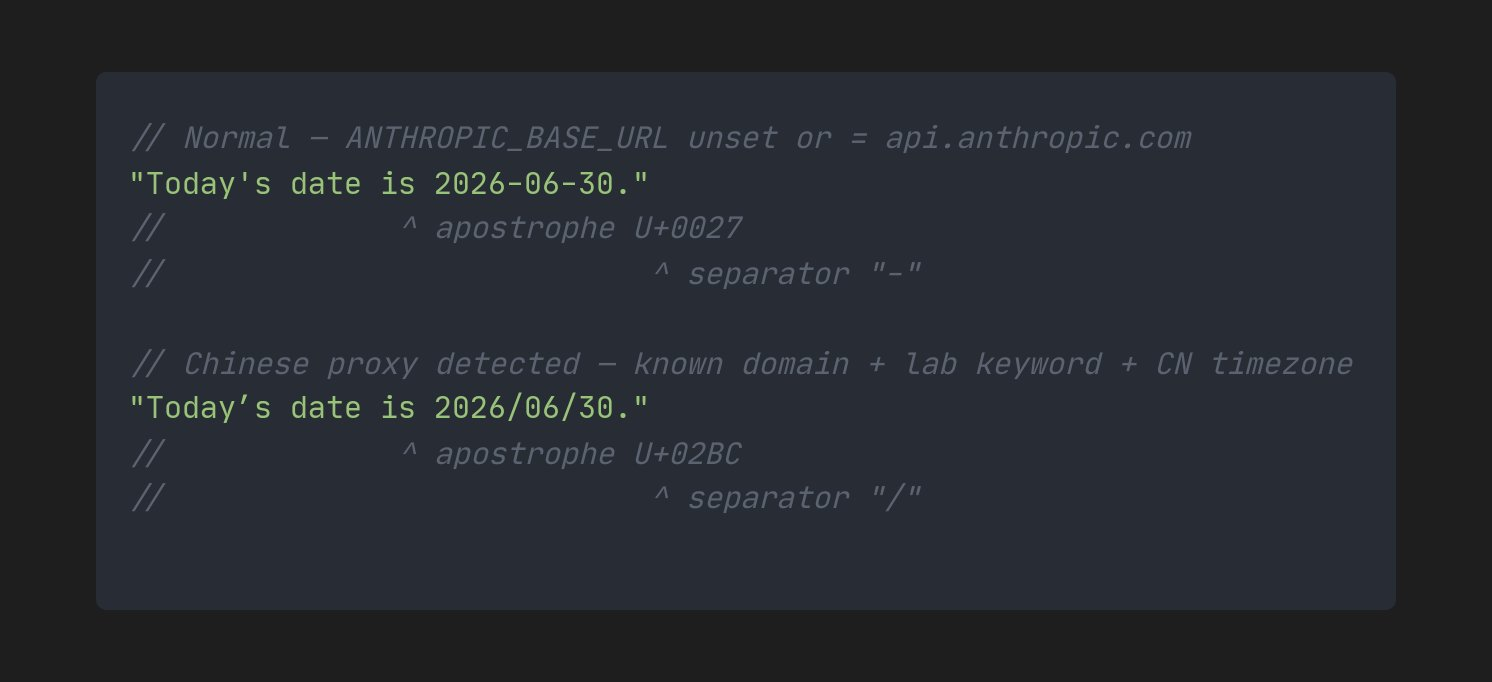Click the caret above the separator "-" note
Screen dimensions: 1492x682
pyautogui.click(x=661, y=271)
